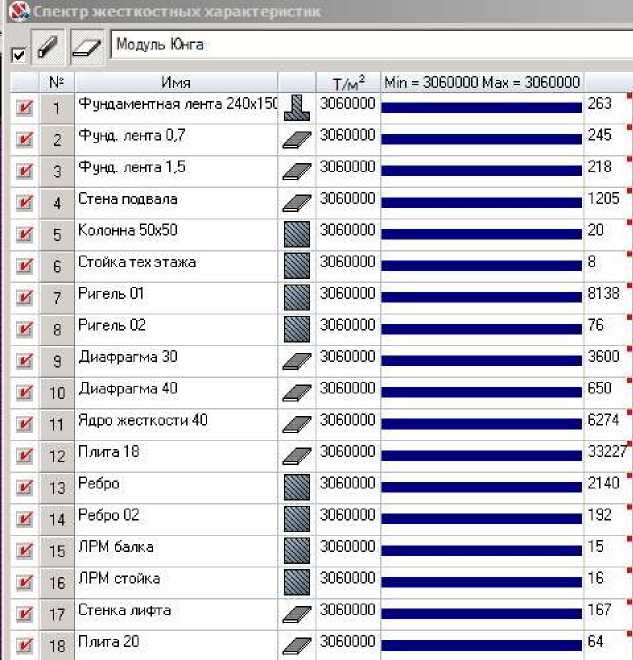633x660 pixels.
Task: Select the Ребро 02 name
Action: pos(109,515)
